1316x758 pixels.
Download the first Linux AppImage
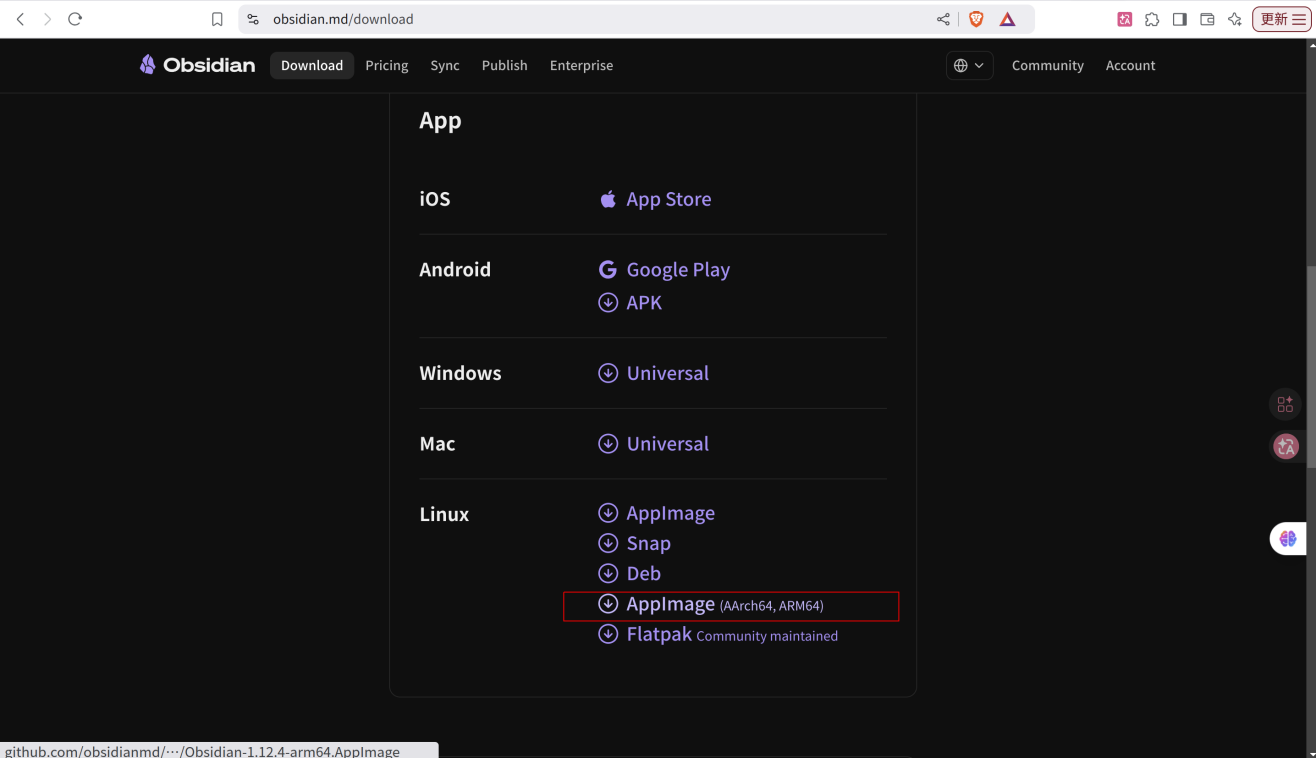671,513
